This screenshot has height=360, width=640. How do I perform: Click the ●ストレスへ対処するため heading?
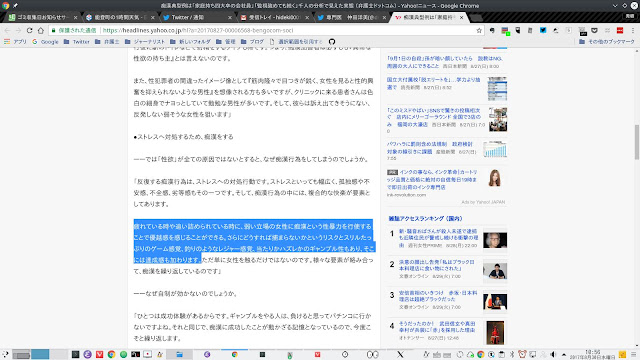coord(183,137)
